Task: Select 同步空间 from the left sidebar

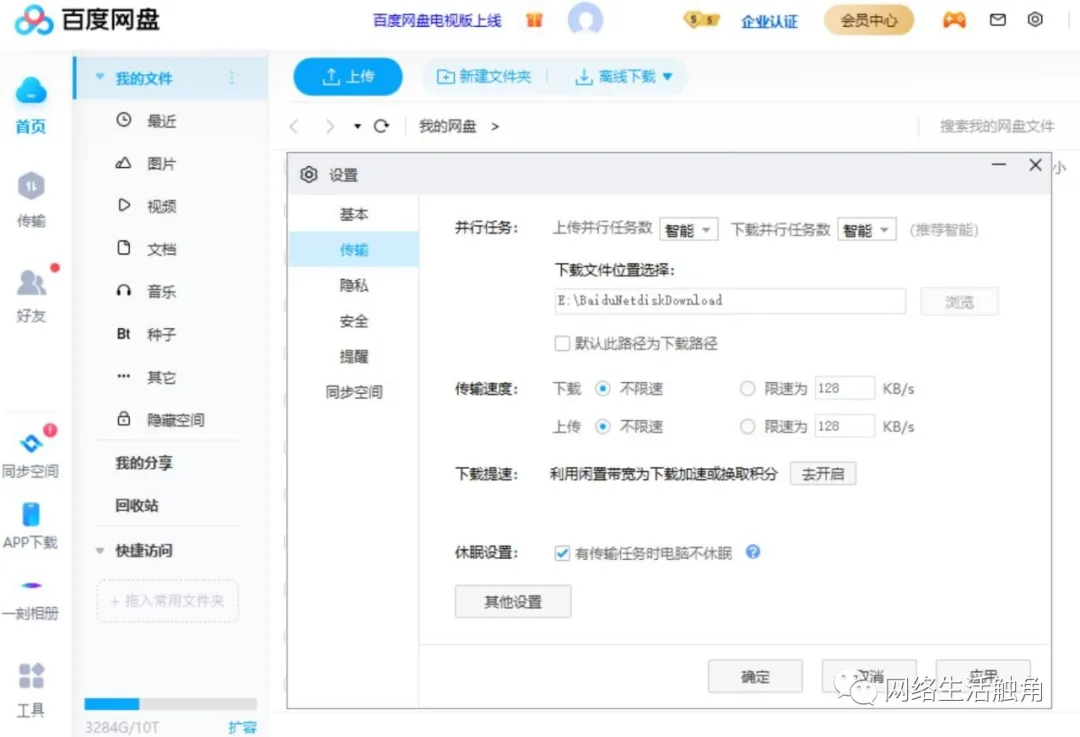Action: coord(32,453)
